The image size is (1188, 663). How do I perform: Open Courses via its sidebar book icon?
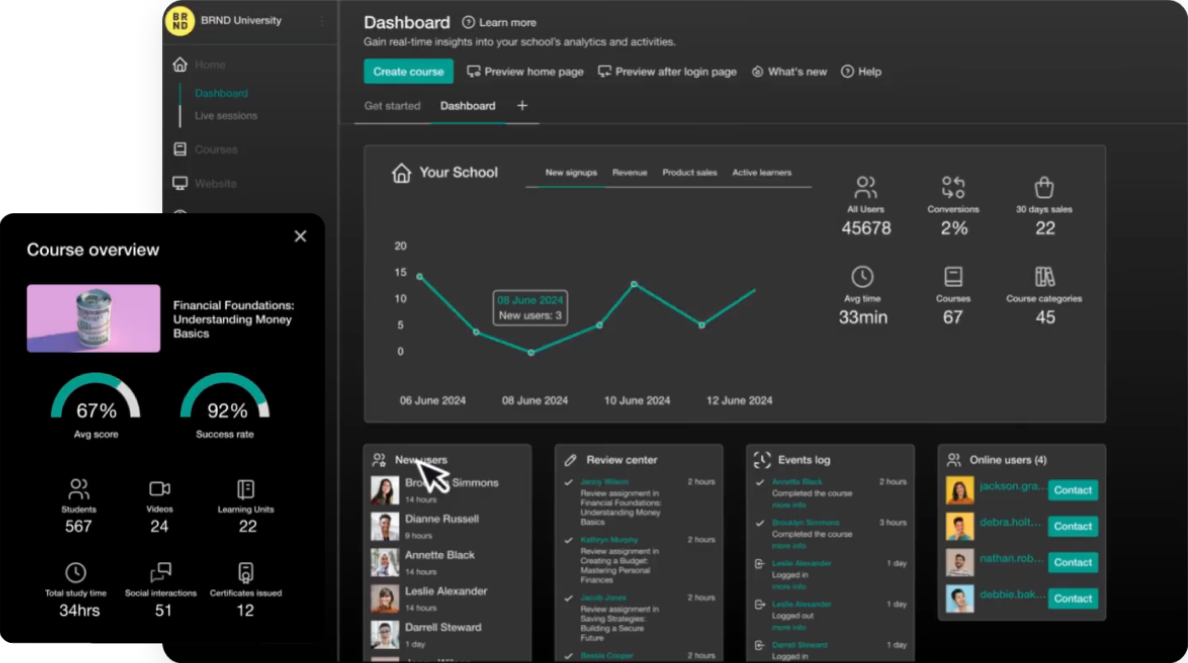[x=180, y=149]
